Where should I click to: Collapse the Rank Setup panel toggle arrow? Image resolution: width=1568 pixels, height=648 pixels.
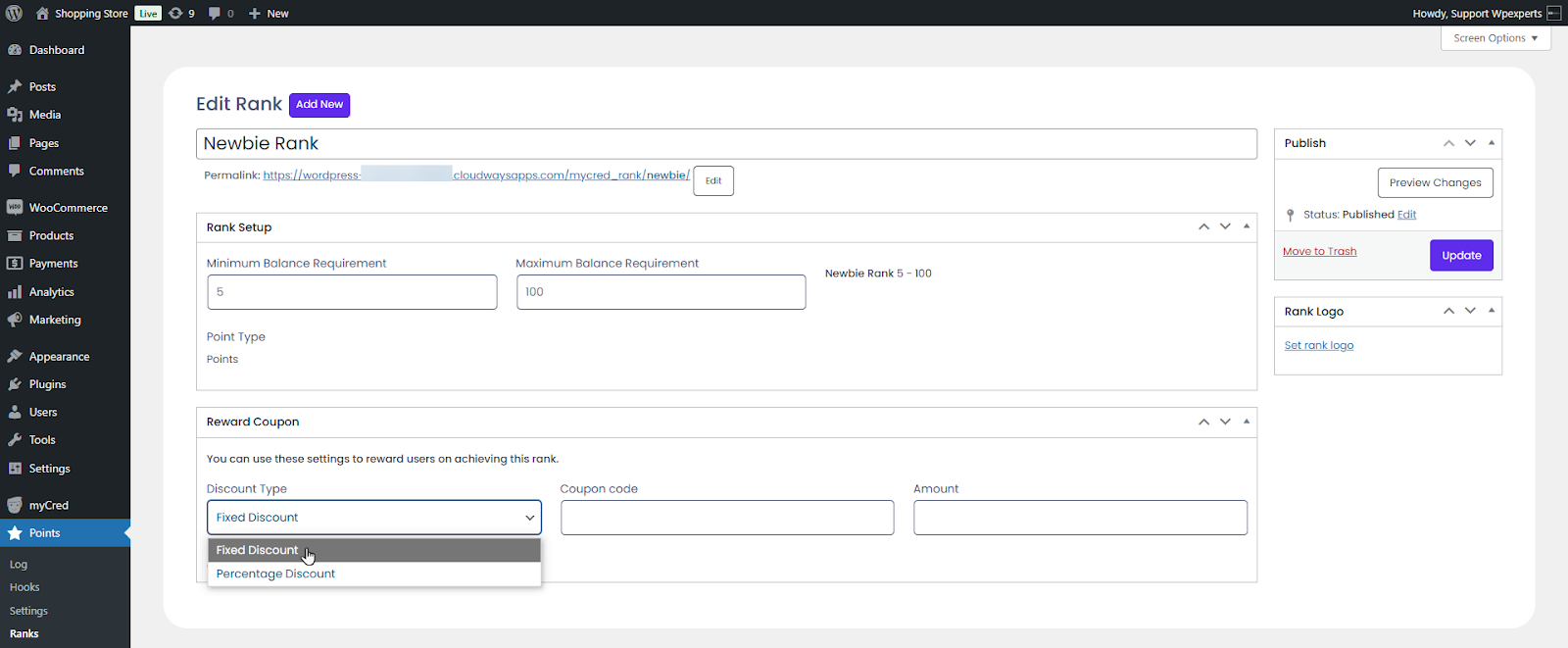coord(1247,226)
